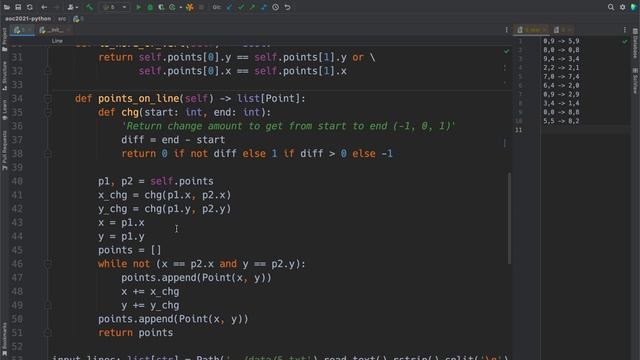
Task: Click empty line 11 in right data pane
Action: click(x=585, y=130)
